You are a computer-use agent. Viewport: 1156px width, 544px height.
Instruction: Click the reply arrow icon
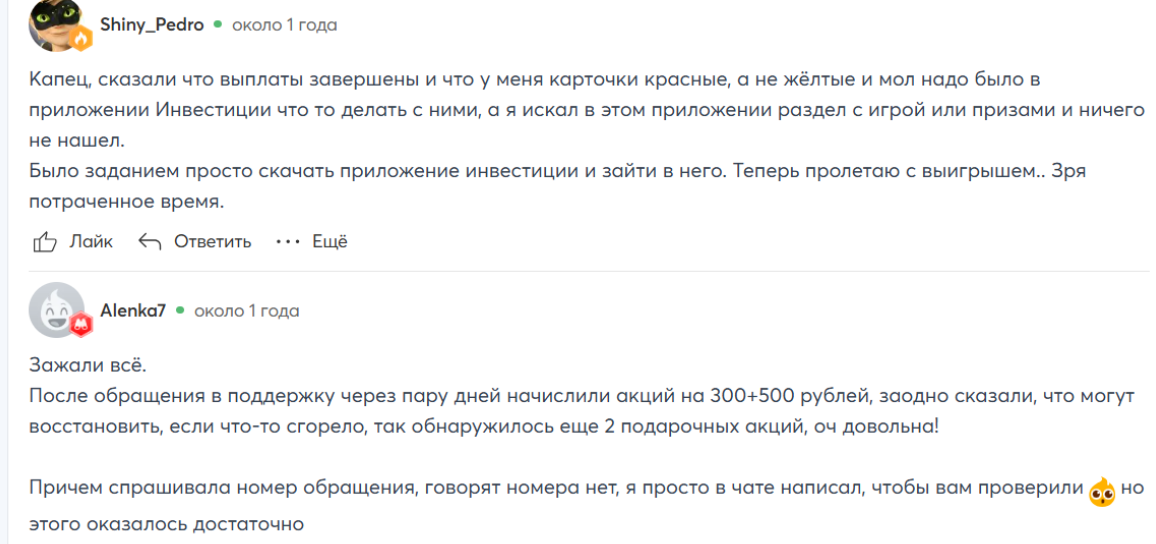pos(150,242)
